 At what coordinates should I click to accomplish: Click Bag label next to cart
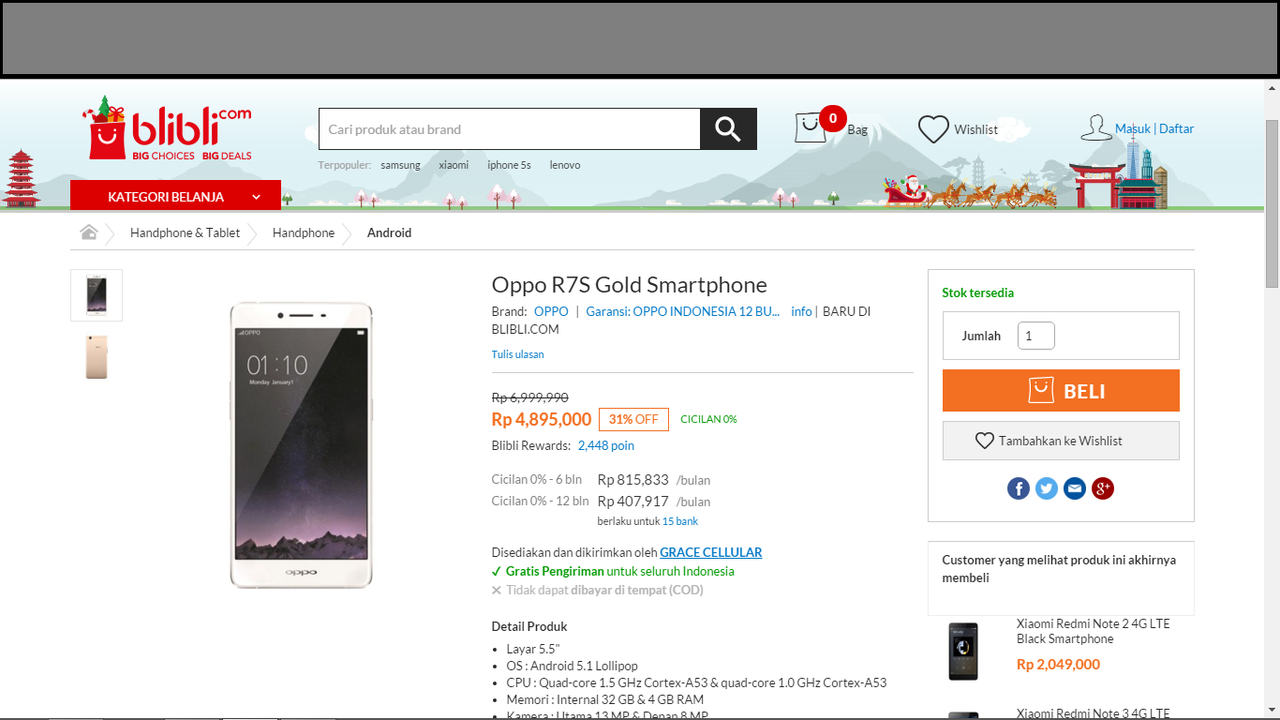tap(858, 130)
